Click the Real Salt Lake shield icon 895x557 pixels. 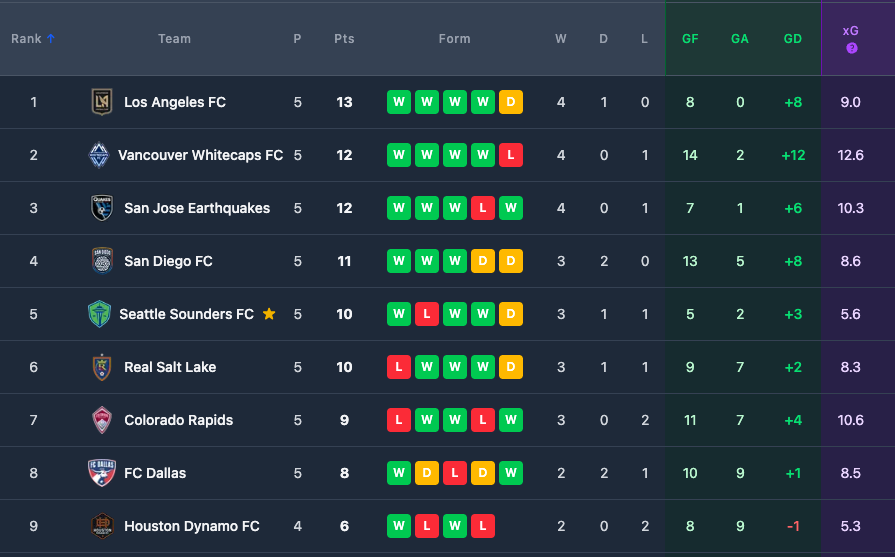tap(102, 367)
